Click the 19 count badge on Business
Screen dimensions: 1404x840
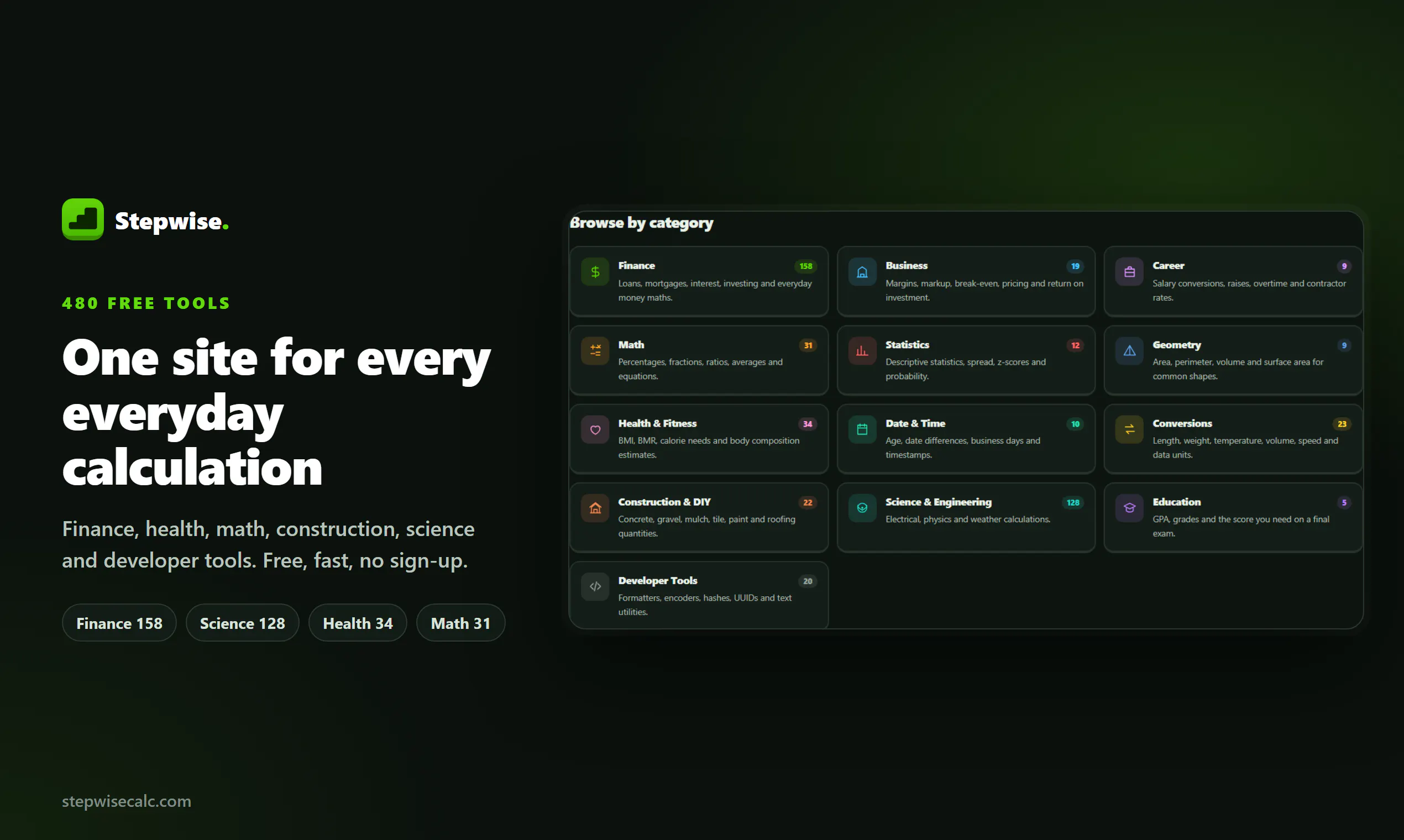[x=1075, y=266]
